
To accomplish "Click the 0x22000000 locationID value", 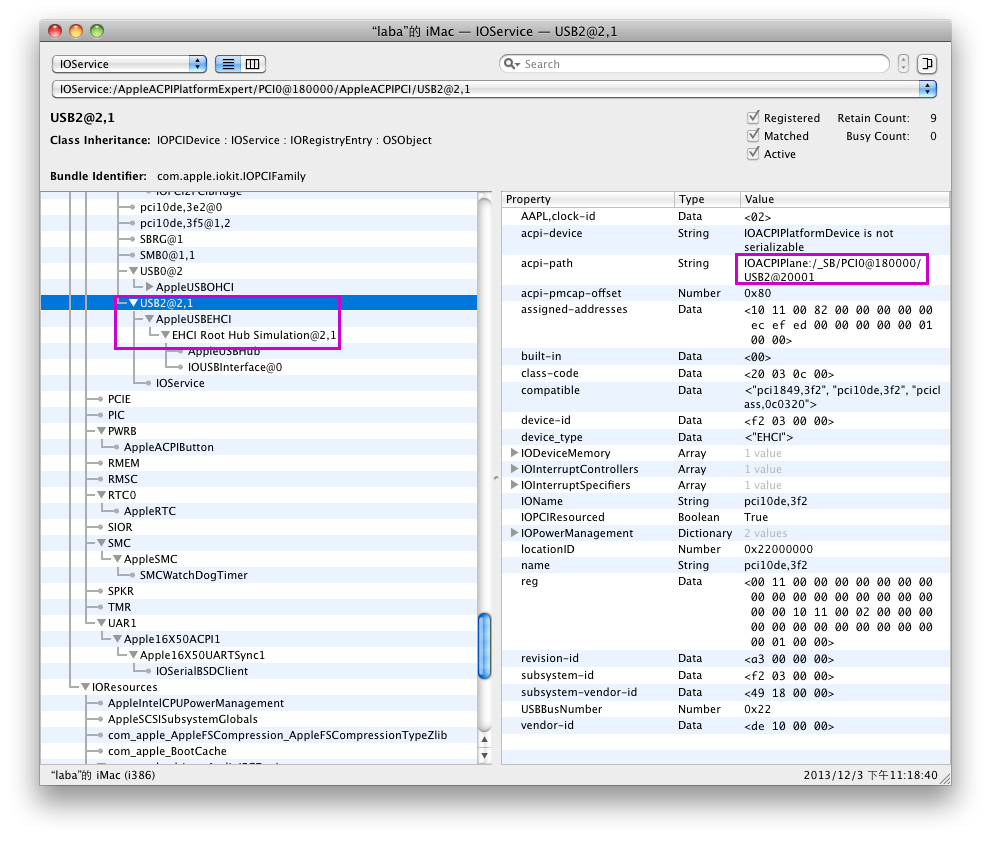I will tap(778, 549).
